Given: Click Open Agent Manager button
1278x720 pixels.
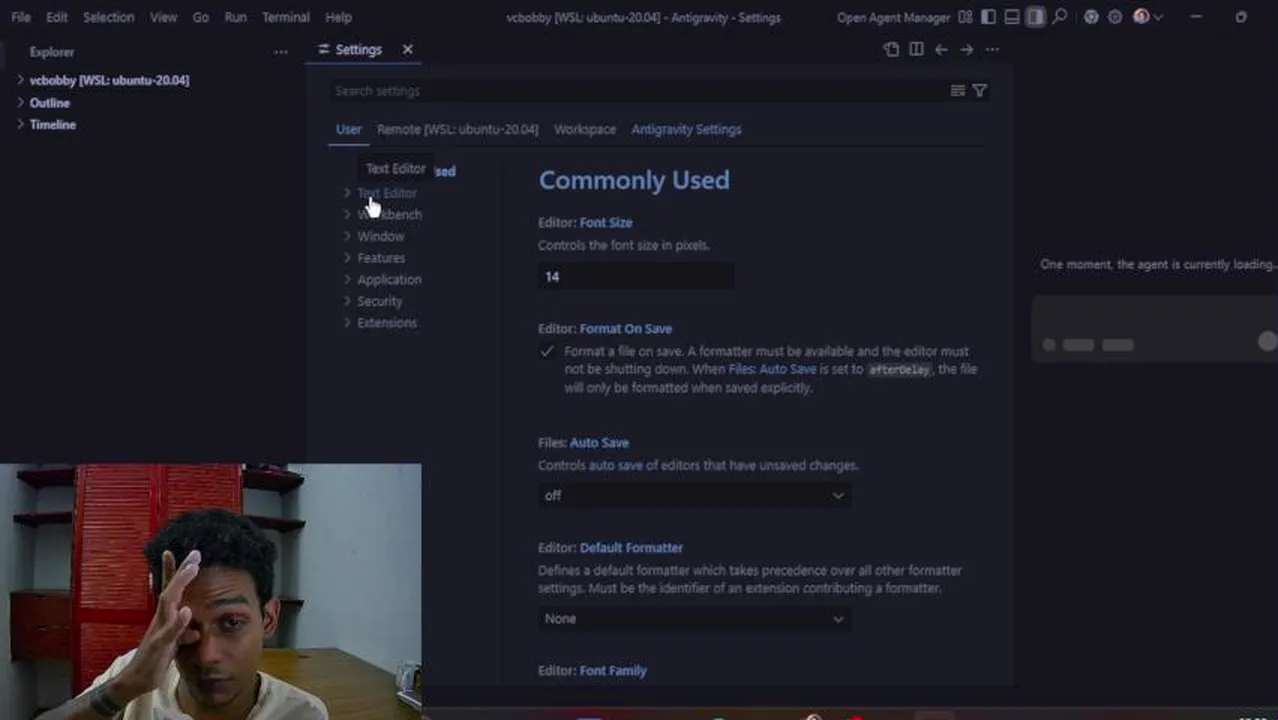Looking at the screenshot, I should click(893, 17).
